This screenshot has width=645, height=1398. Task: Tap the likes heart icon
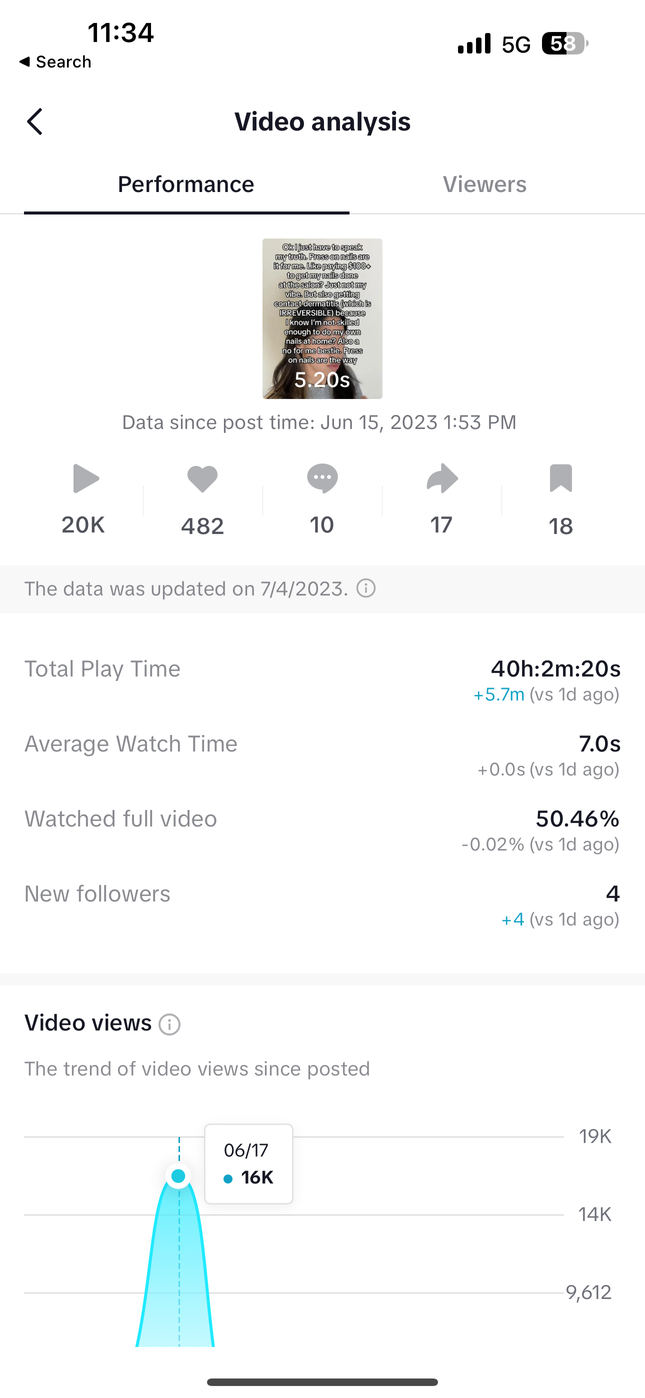point(202,479)
